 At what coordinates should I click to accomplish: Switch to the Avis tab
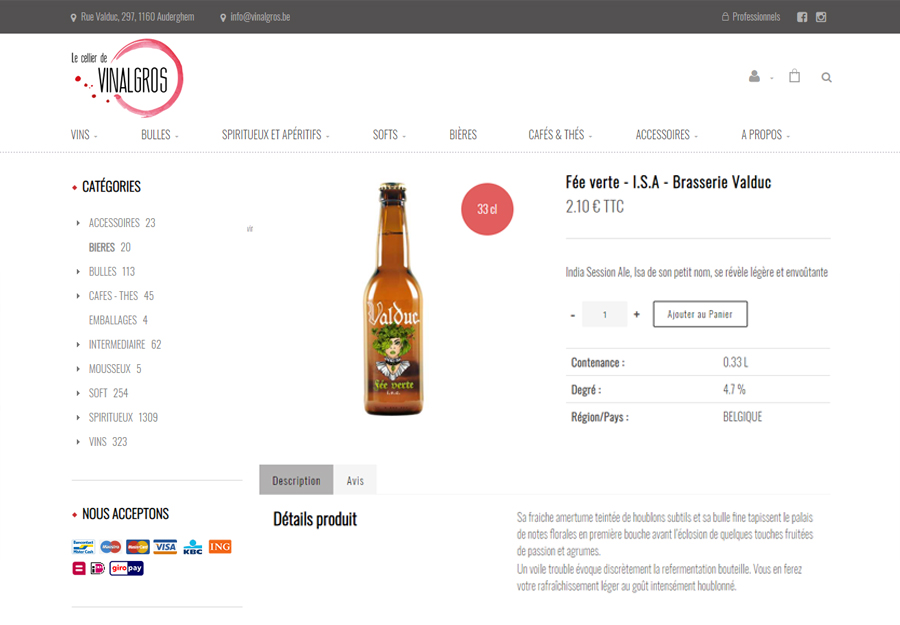point(355,481)
